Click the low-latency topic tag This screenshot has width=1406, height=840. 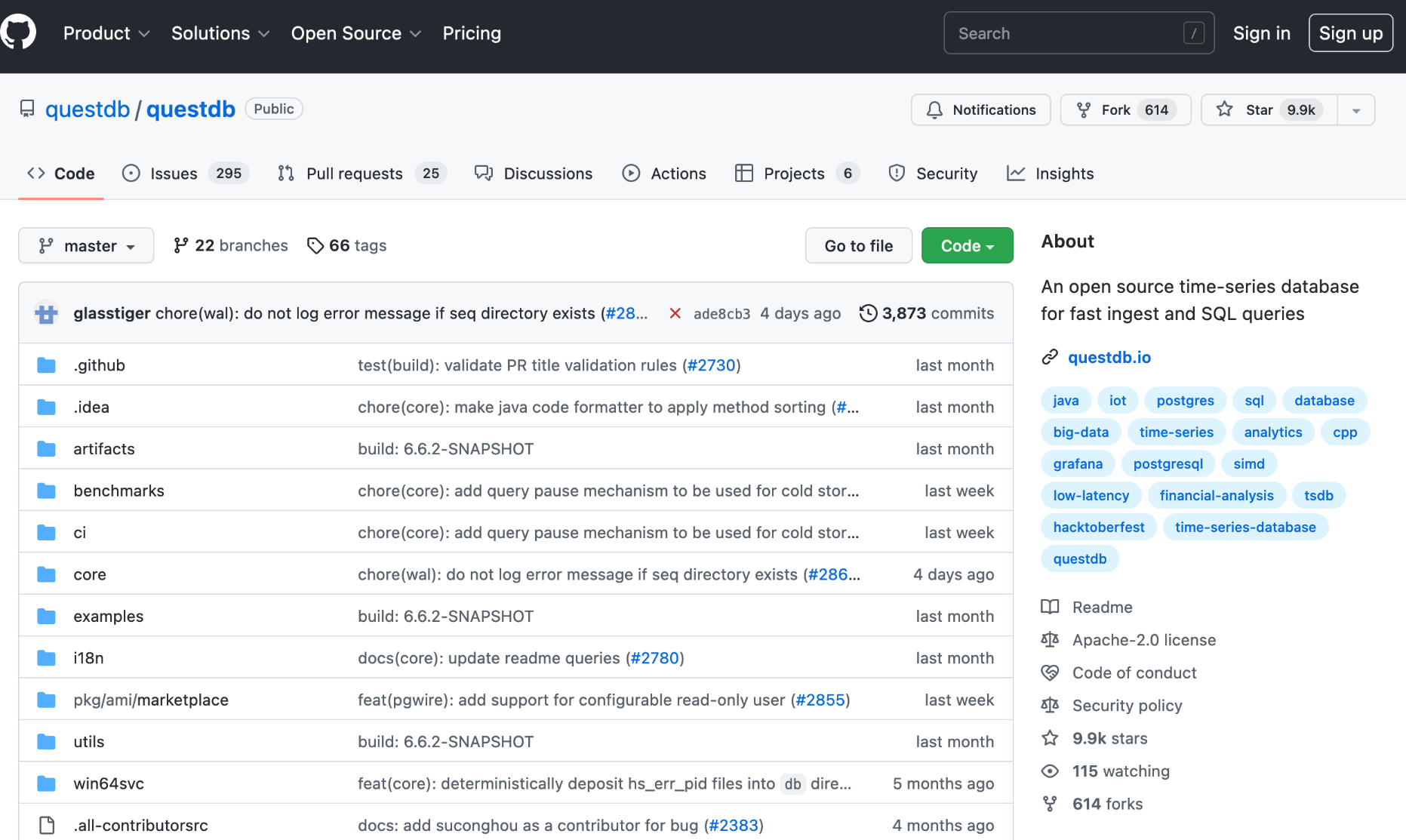[x=1091, y=496]
